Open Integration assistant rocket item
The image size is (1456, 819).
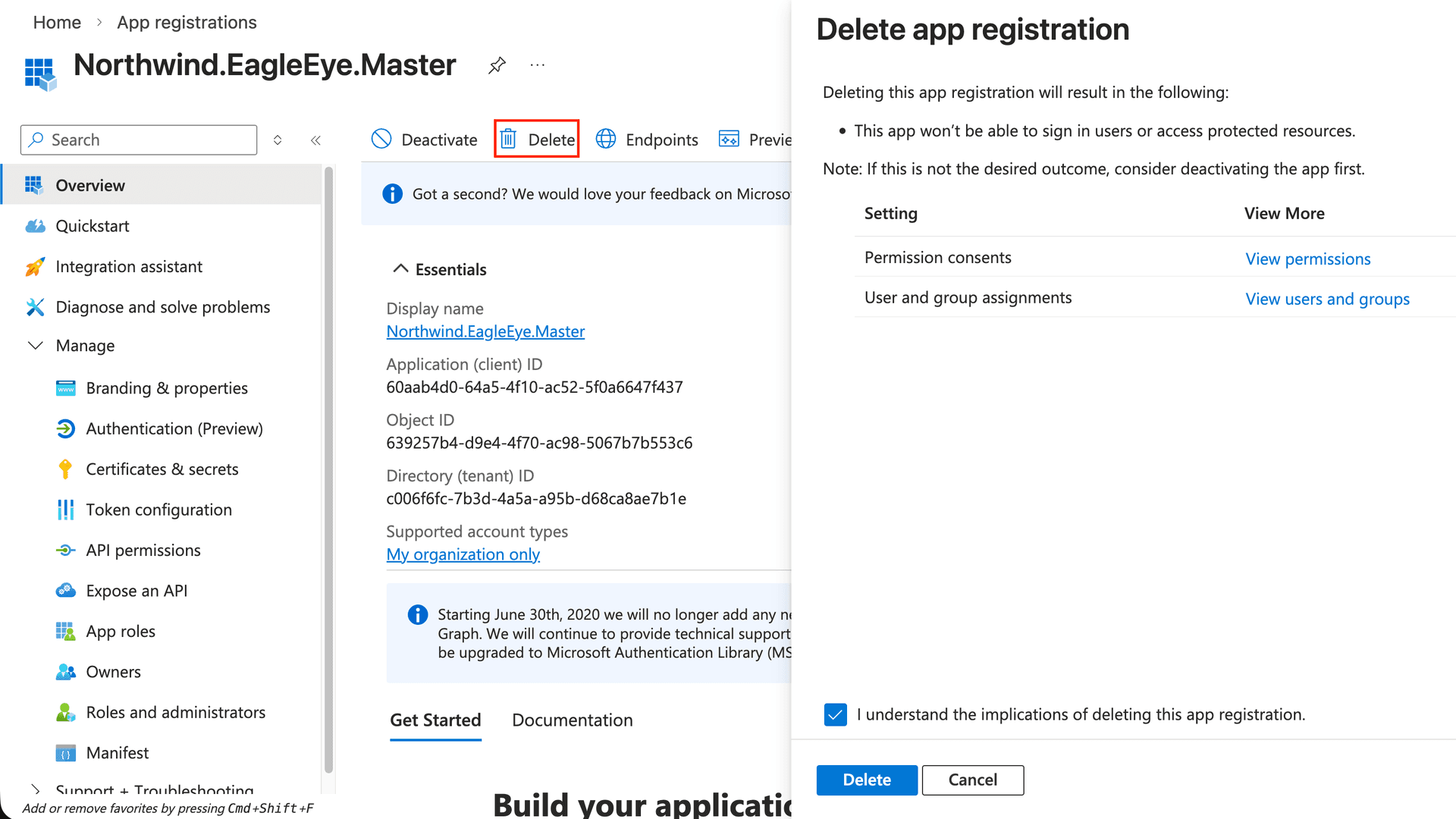point(129,267)
